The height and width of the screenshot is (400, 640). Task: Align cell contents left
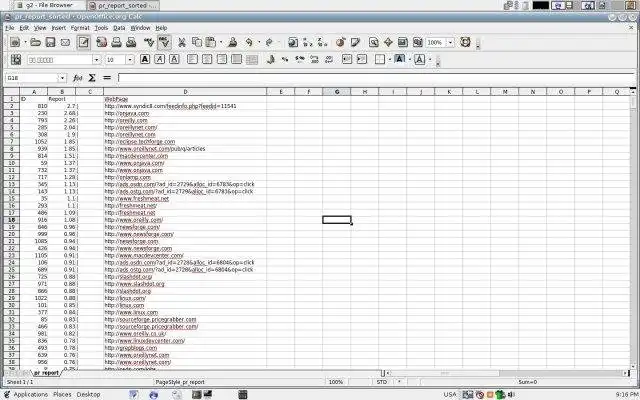[x=192, y=60]
